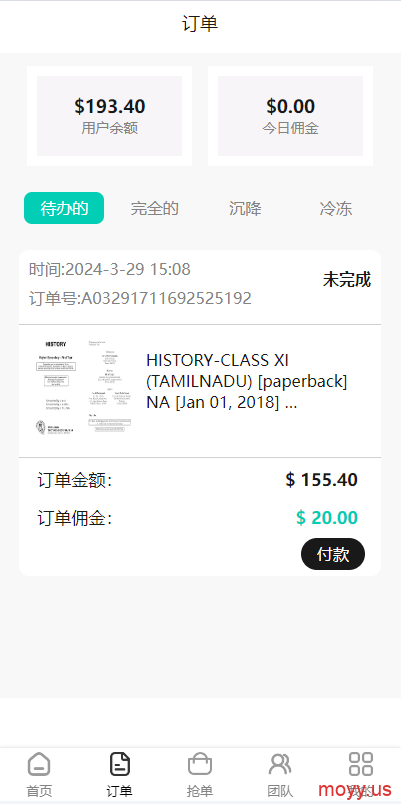Click the green $ 20.00 commission value
Image resolution: width=401 pixels, height=804 pixels.
pos(327,517)
